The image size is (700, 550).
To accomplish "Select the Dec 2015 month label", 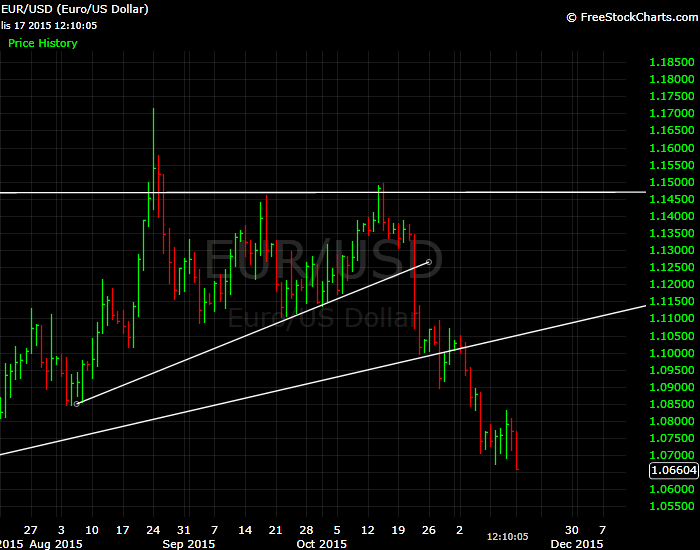I will [577, 544].
